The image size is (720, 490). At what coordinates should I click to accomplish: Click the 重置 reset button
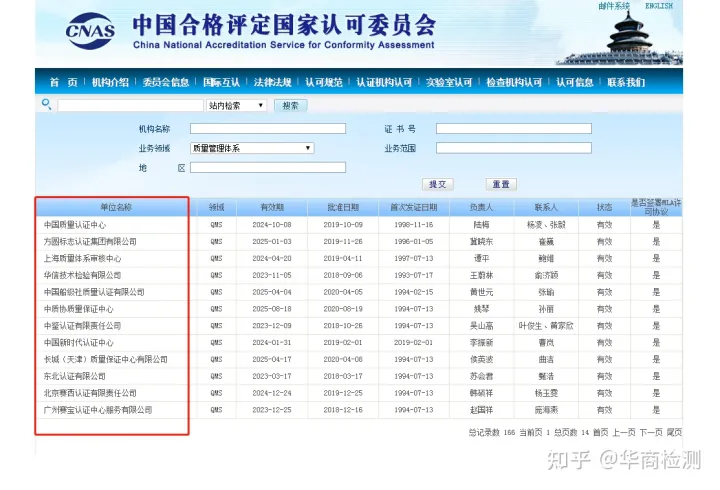501,184
